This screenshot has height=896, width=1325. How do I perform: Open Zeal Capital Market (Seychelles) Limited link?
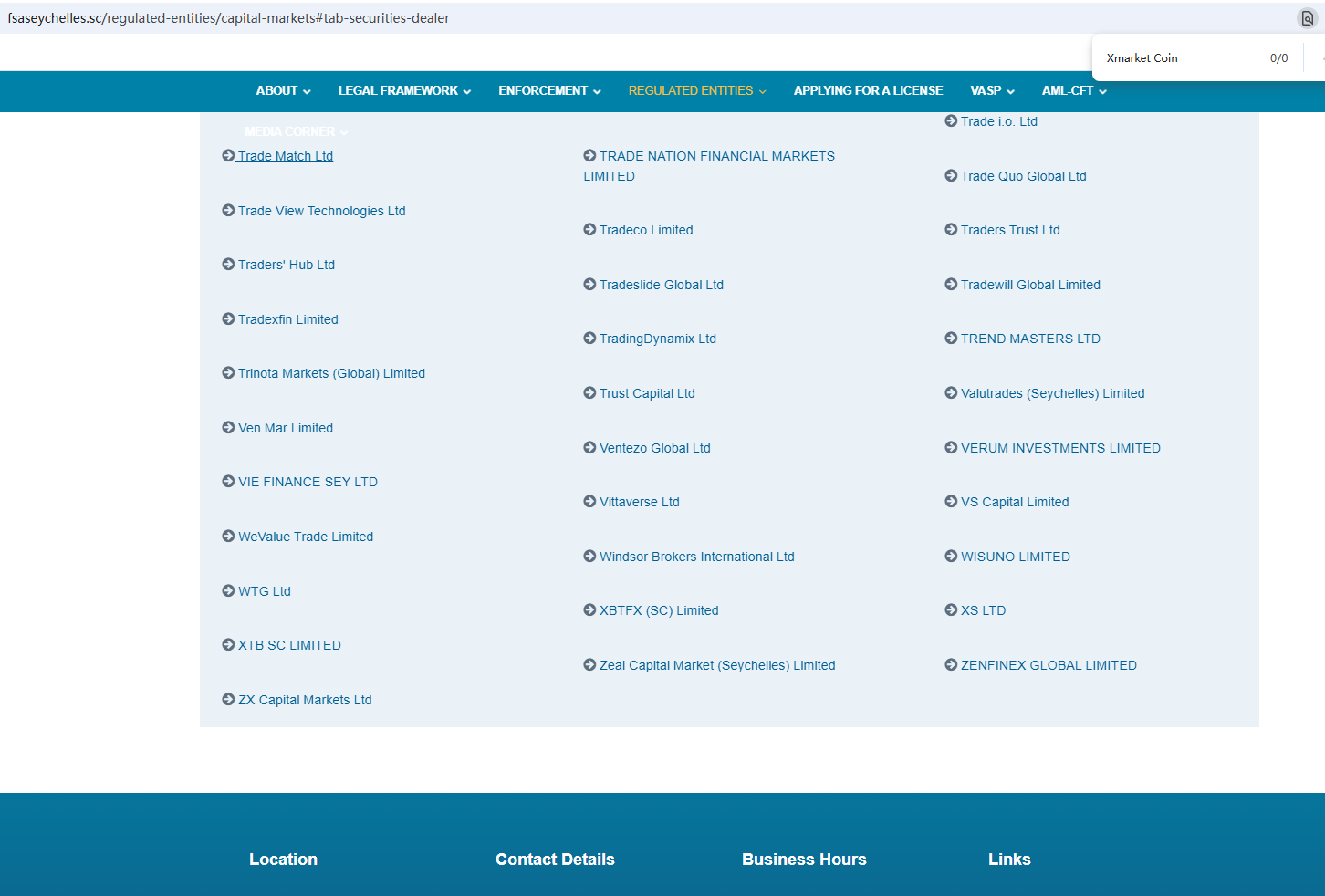click(717, 665)
